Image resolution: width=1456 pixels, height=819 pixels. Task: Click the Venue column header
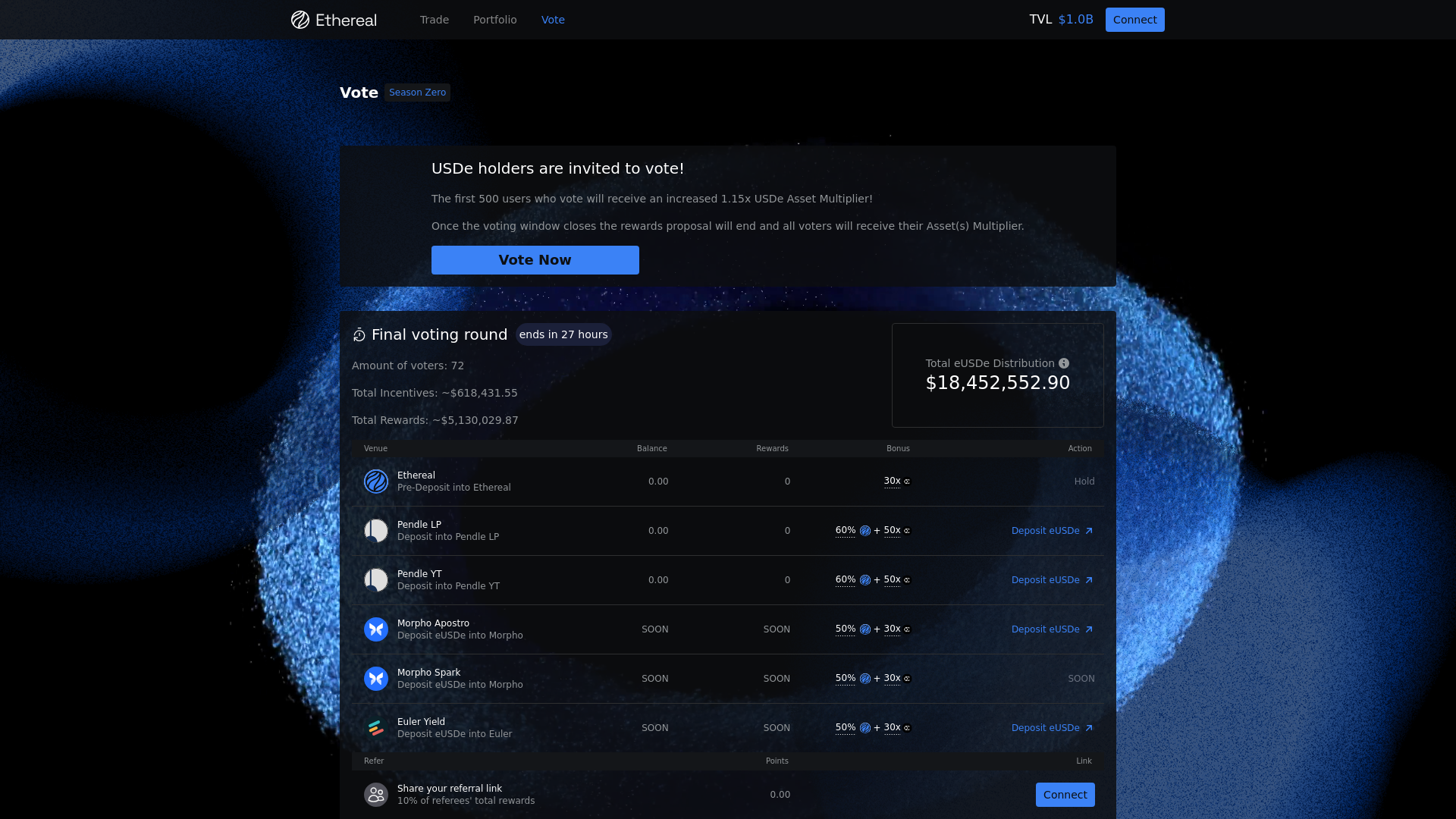coord(375,449)
